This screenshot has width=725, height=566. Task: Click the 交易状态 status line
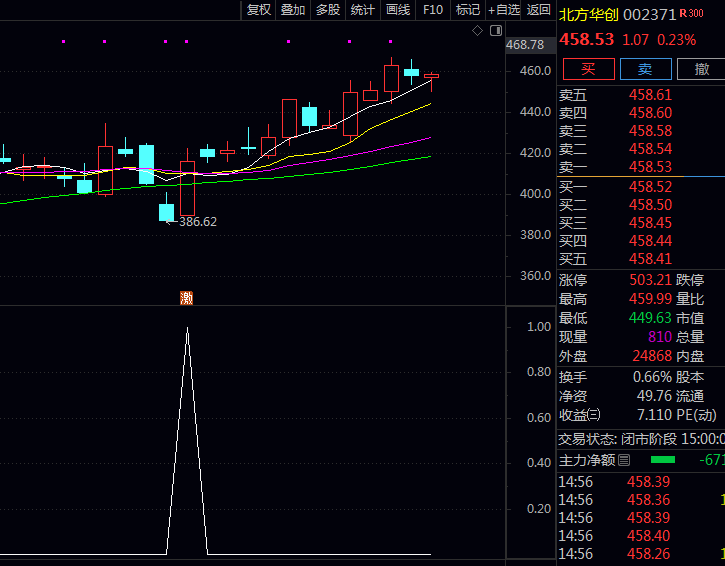(641, 439)
